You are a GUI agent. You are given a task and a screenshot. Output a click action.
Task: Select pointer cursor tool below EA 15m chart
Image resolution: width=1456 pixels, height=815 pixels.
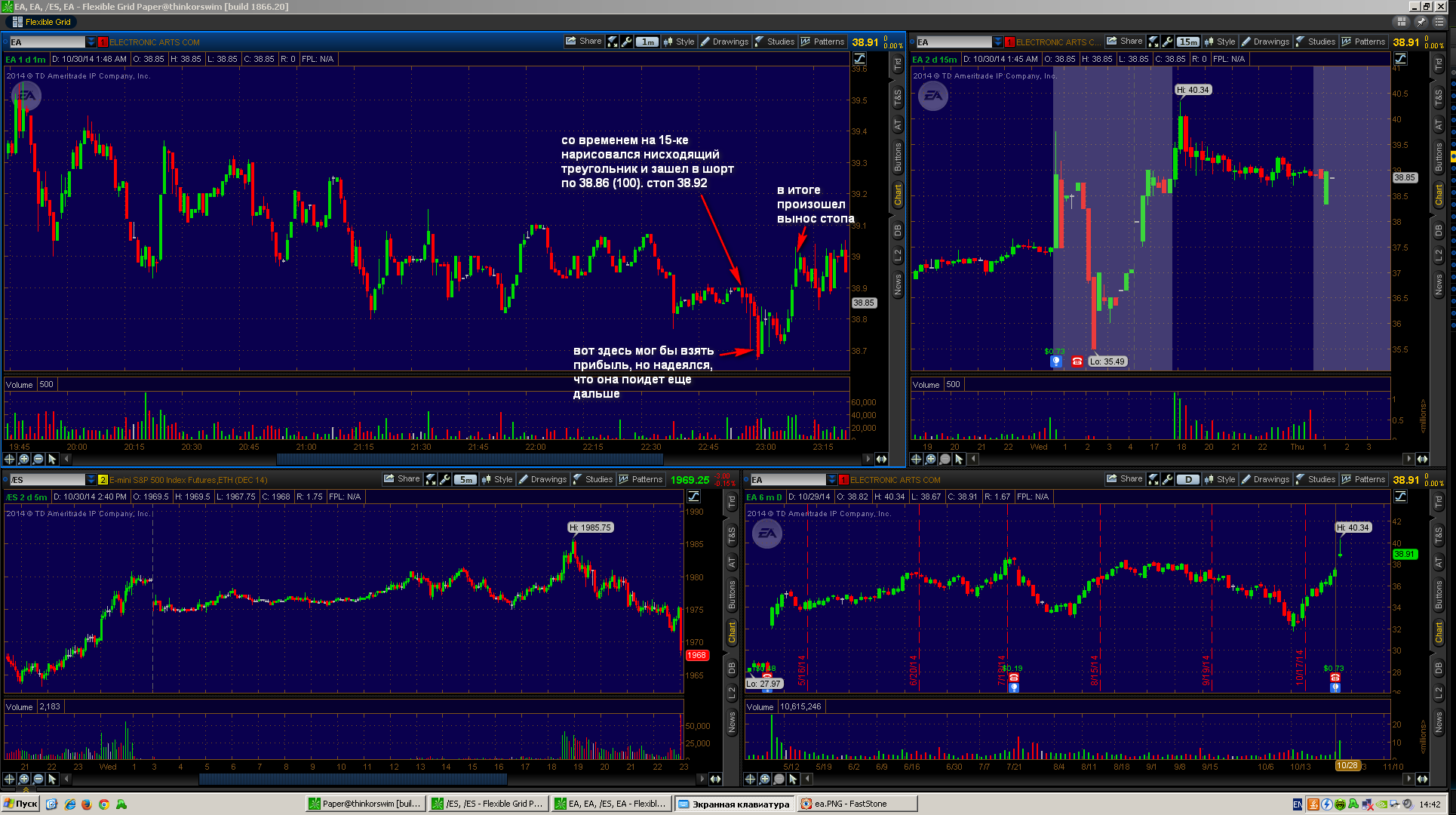[x=959, y=459]
